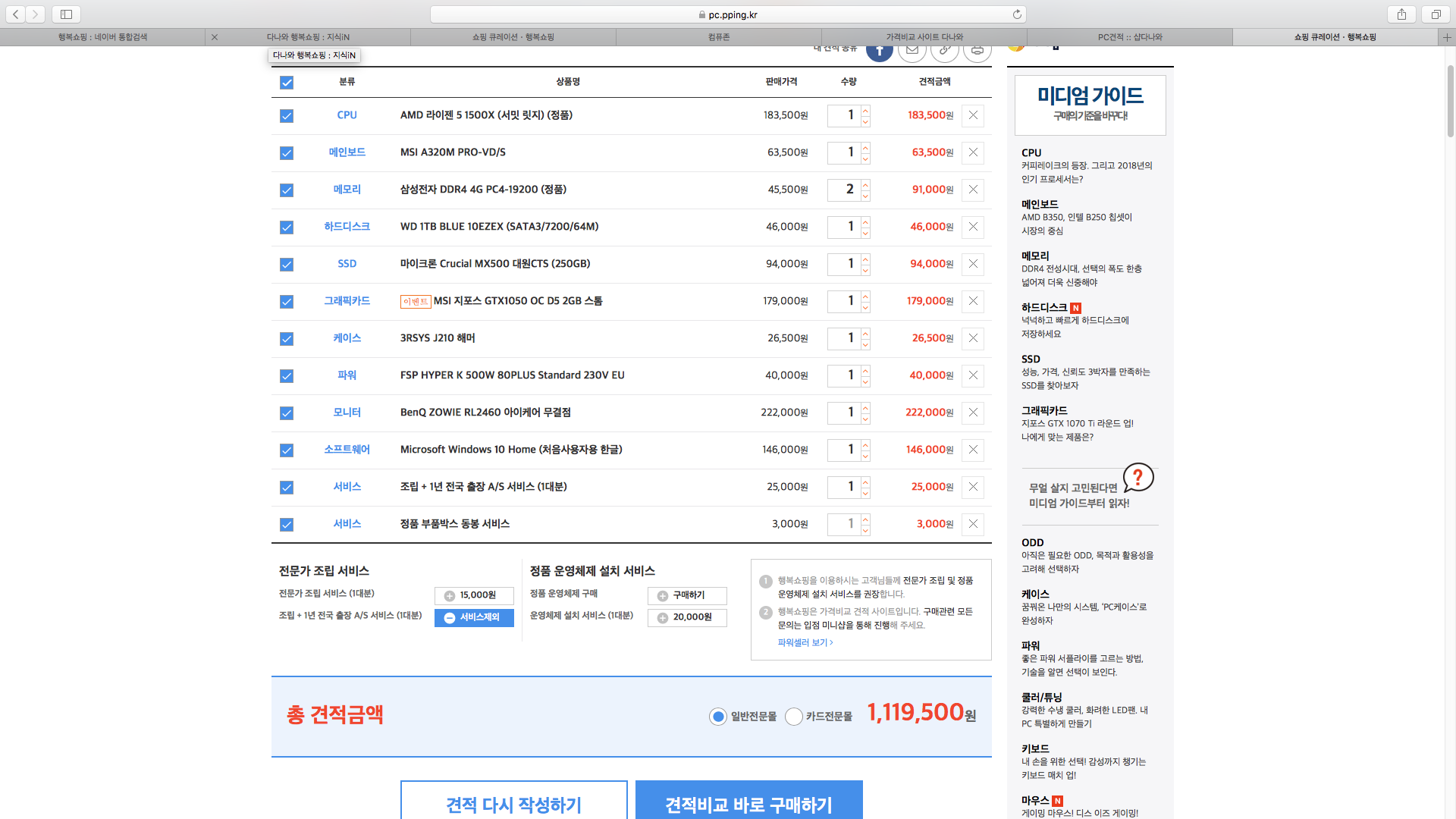1456x819 pixels.
Task: Increase the 파워 row quantity with the up arrow
Action: point(865,371)
